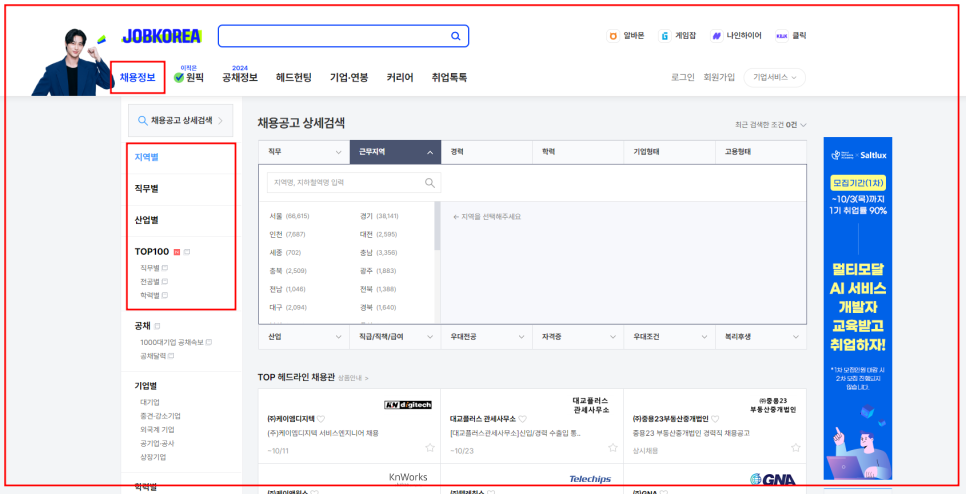This screenshot has width=966, height=494.
Task: Open the 헤드헌팅 main menu
Action: pos(294,78)
